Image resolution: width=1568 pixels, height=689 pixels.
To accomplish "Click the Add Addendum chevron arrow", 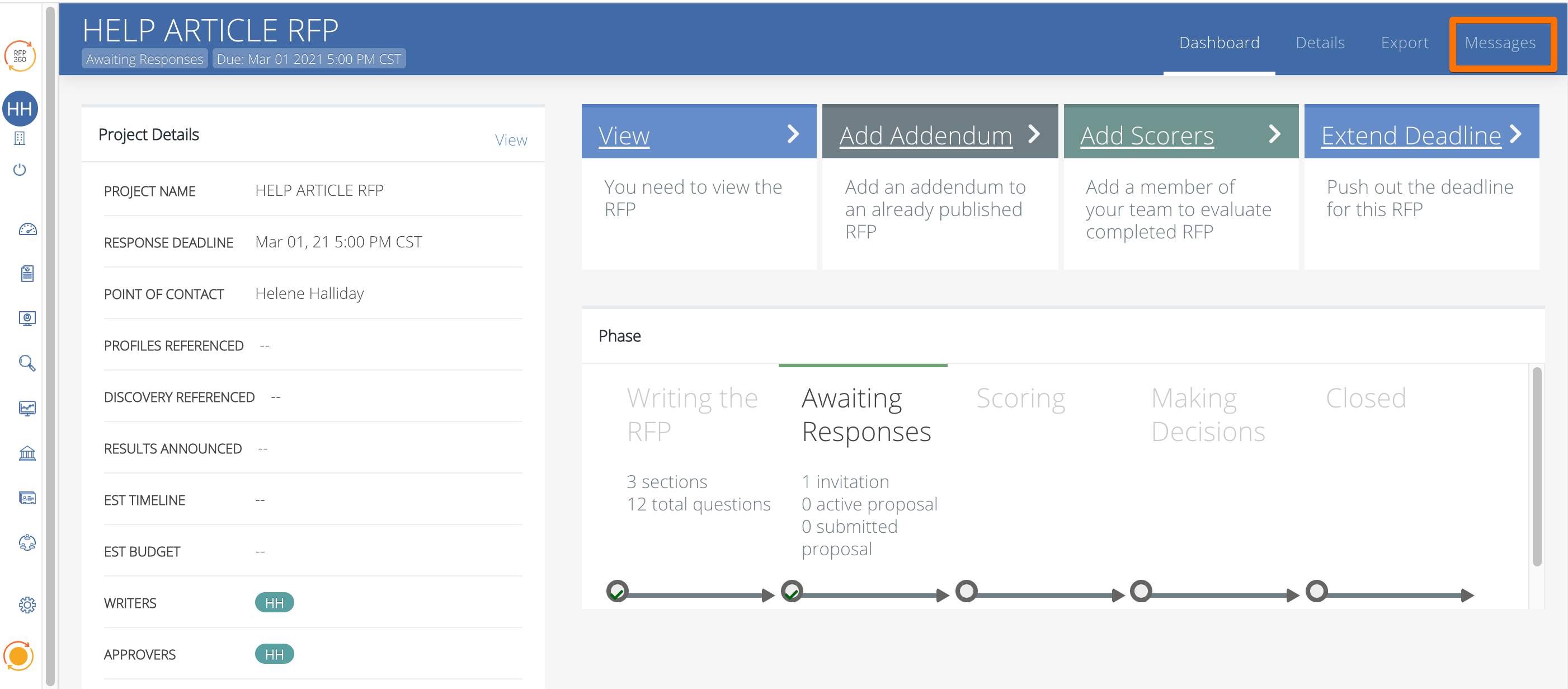I will (x=1034, y=133).
